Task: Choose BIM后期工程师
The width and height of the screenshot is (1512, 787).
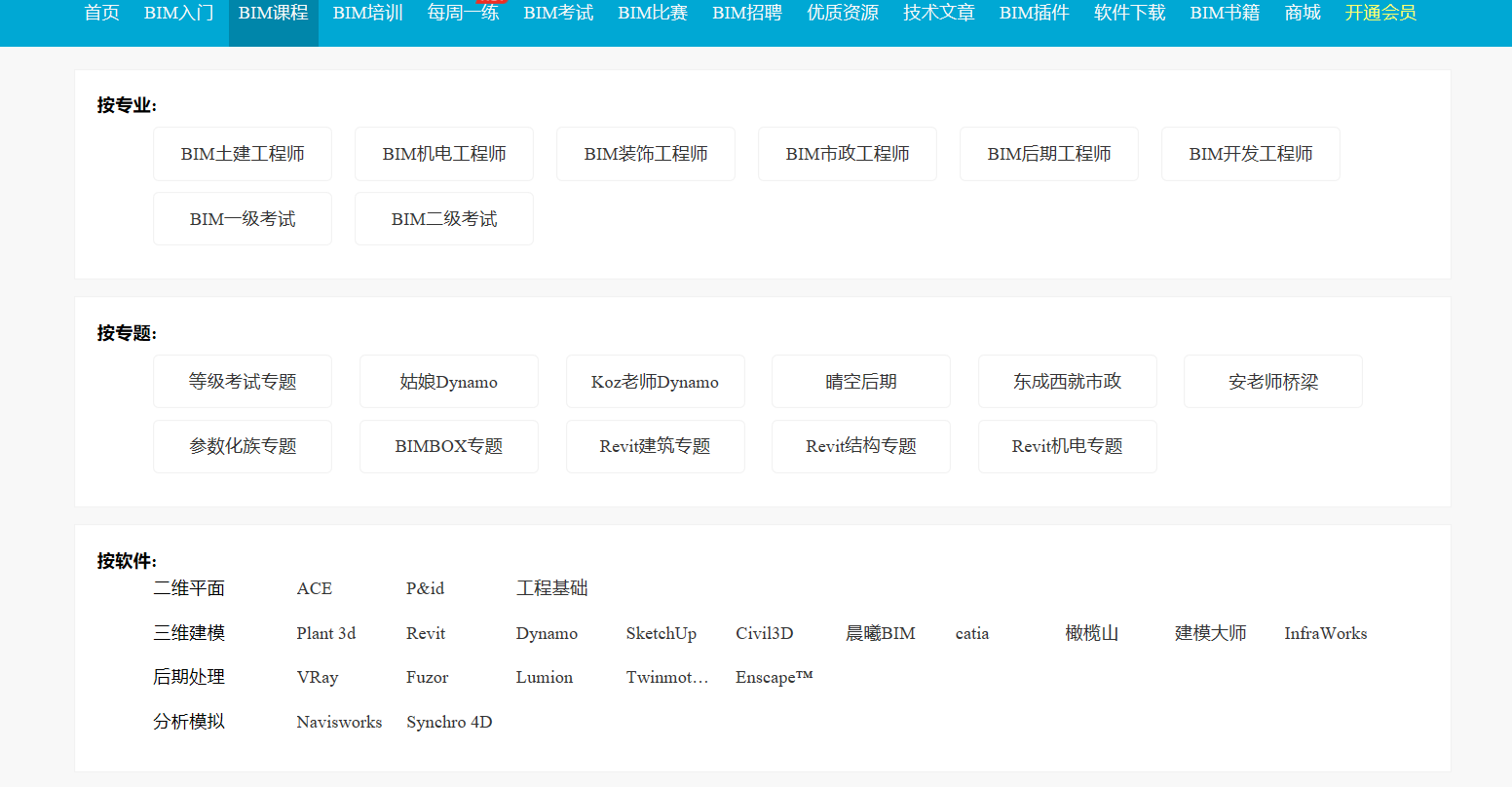Action: [x=1049, y=154]
